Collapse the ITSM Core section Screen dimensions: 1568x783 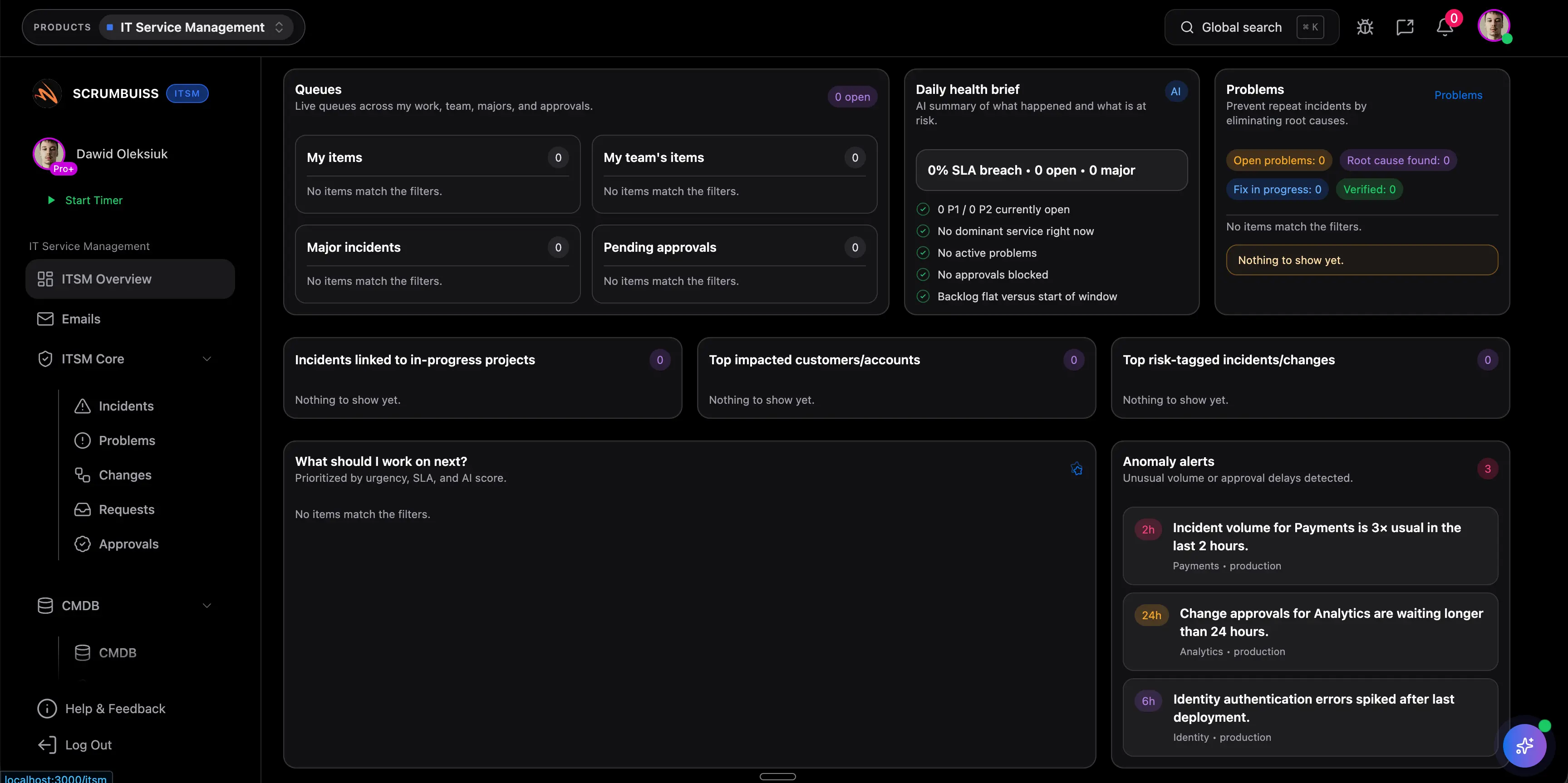pos(207,359)
